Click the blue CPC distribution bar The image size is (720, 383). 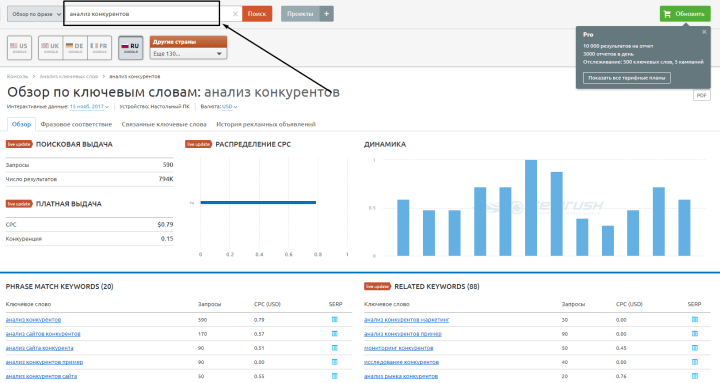click(x=258, y=203)
